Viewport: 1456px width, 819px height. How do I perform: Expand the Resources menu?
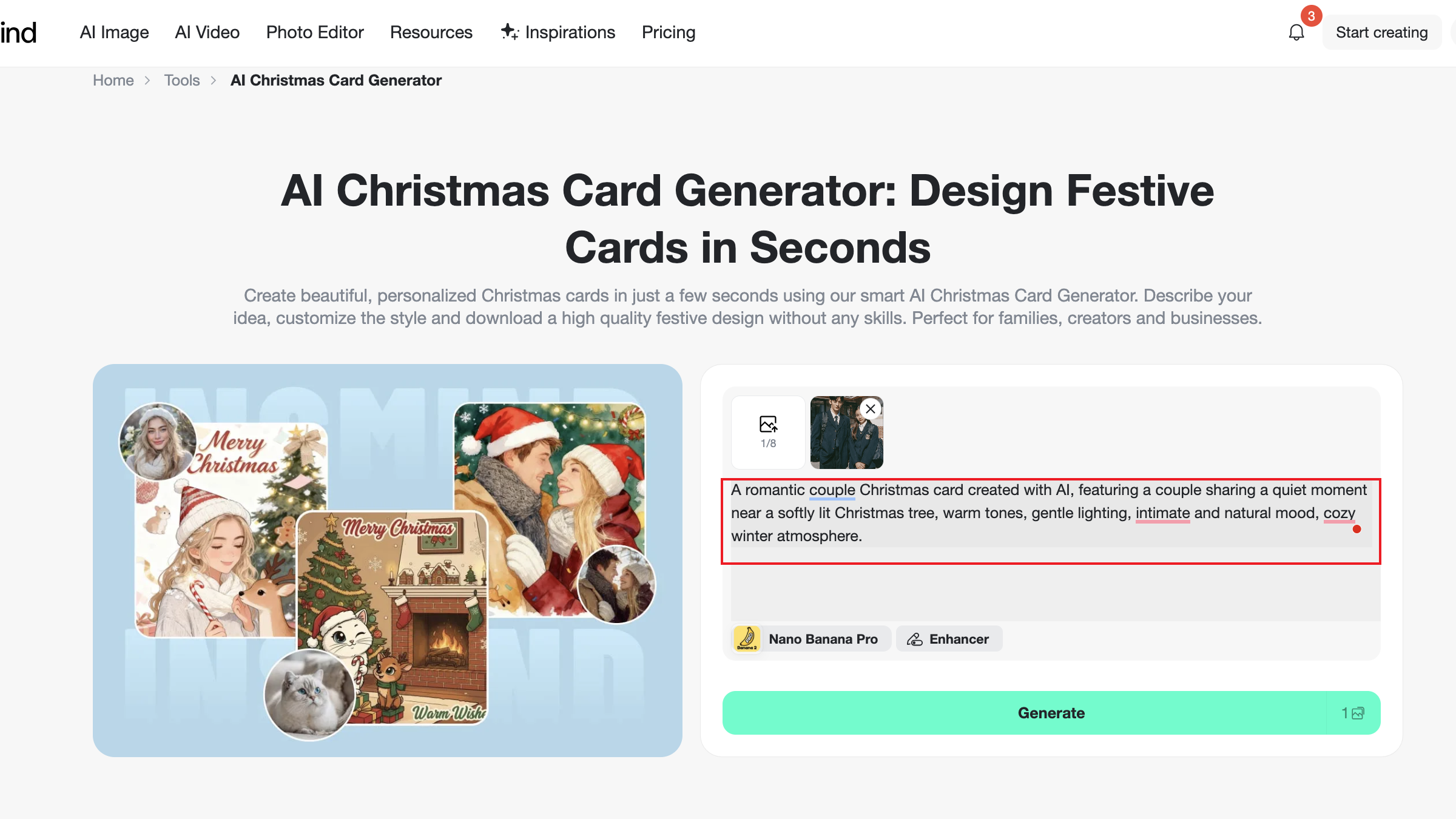(x=431, y=32)
